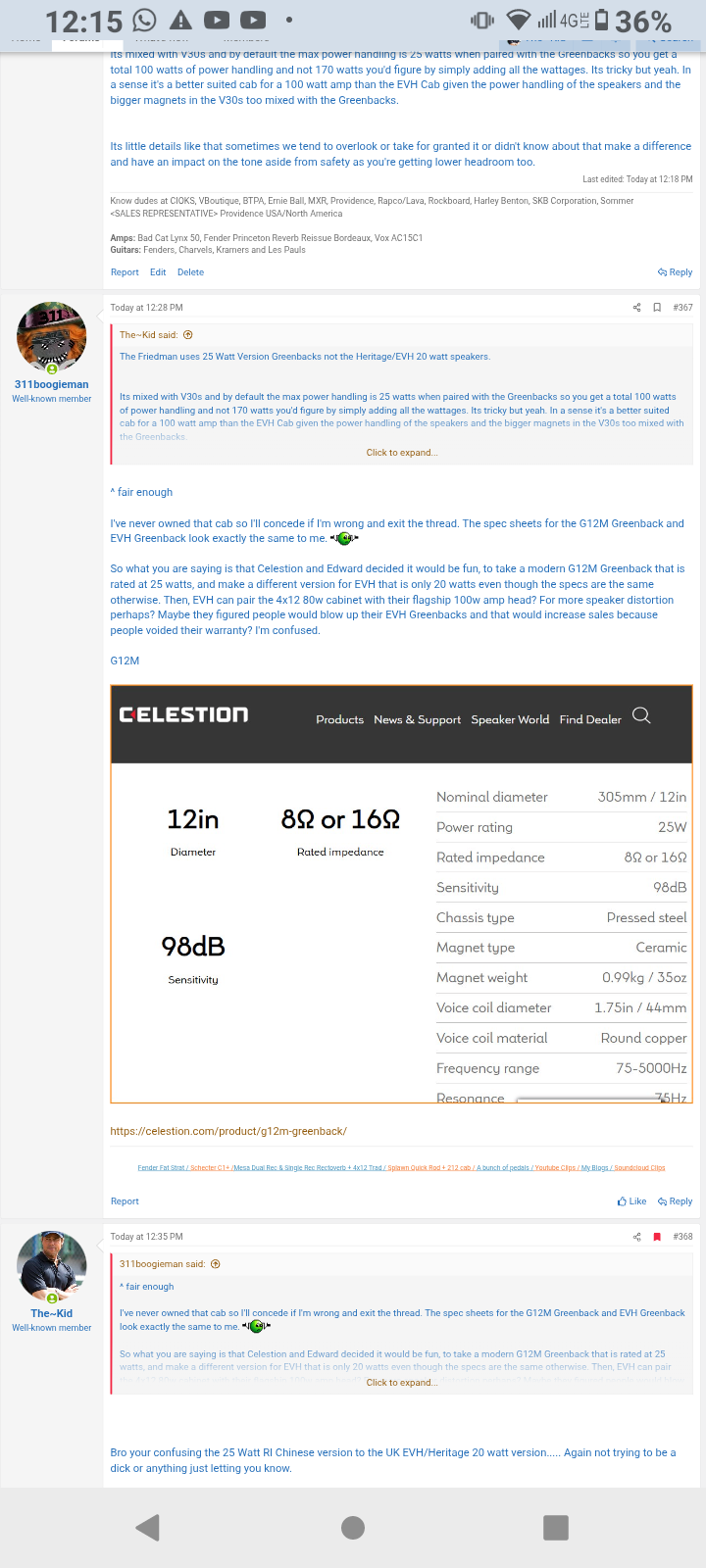Image resolution: width=706 pixels, height=1568 pixels.
Task: Open the recent apps square button
Action: coord(556,1527)
